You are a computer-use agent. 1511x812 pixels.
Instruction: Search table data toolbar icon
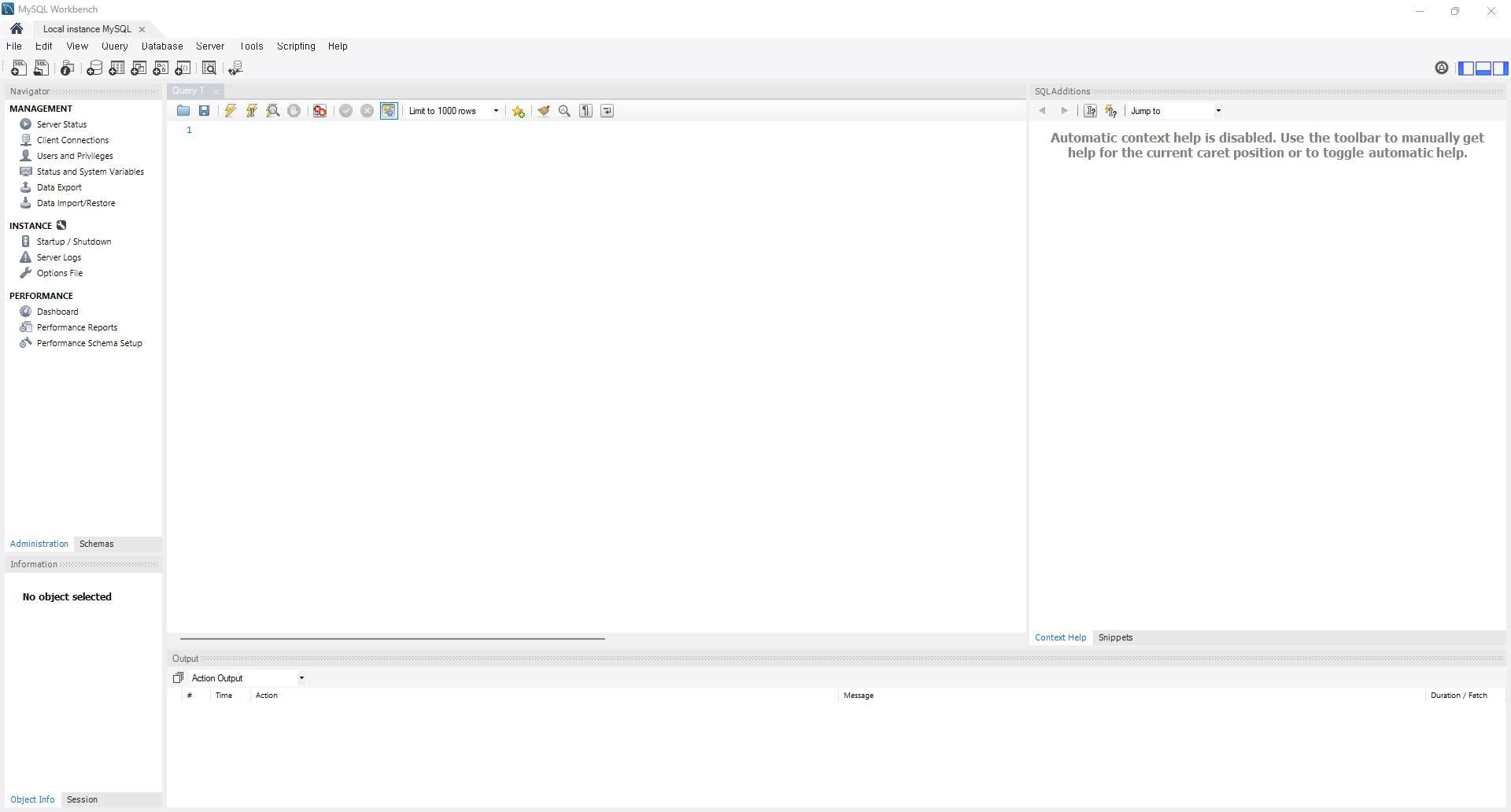pyautogui.click(x=209, y=68)
